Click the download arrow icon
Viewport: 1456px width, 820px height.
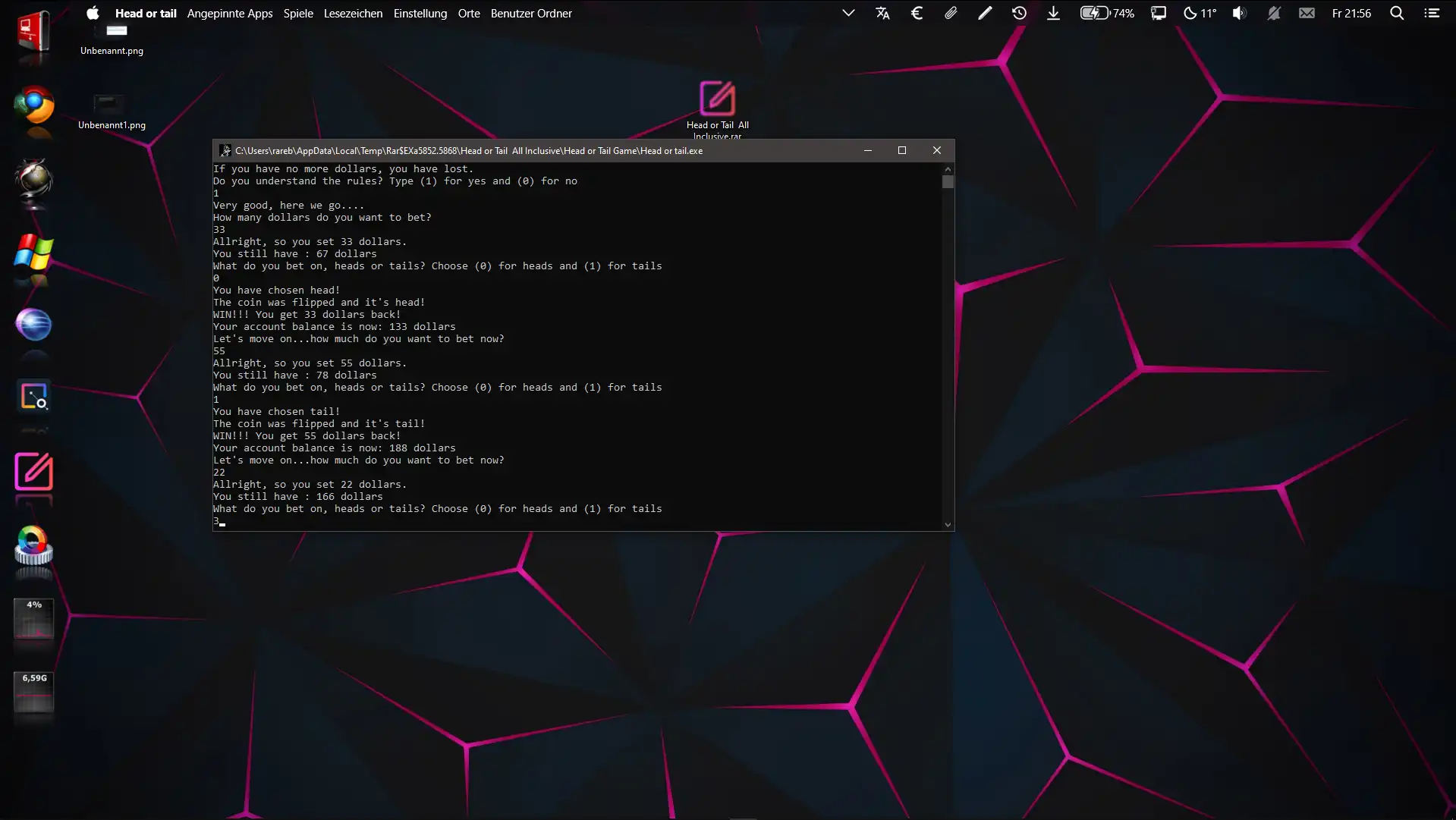point(1053,13)
